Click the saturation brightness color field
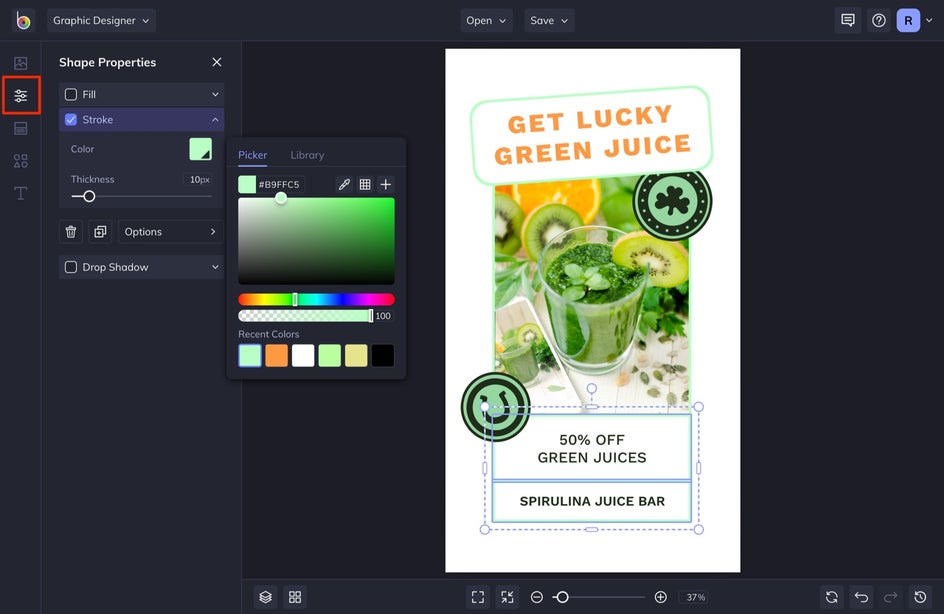 [316, 241]
